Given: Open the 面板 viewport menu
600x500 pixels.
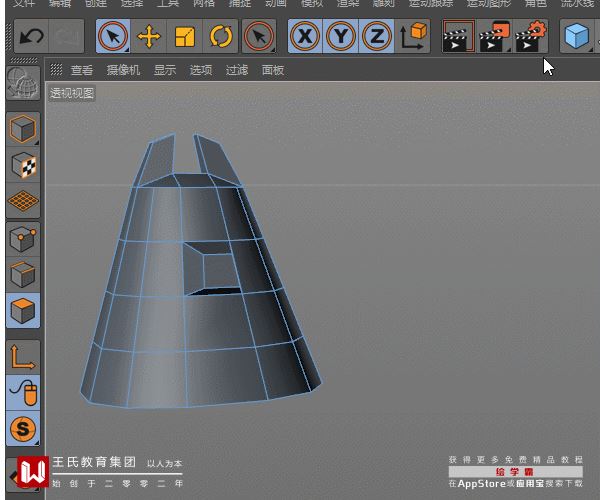Looking at the screenshot, I should pos(273,70).
